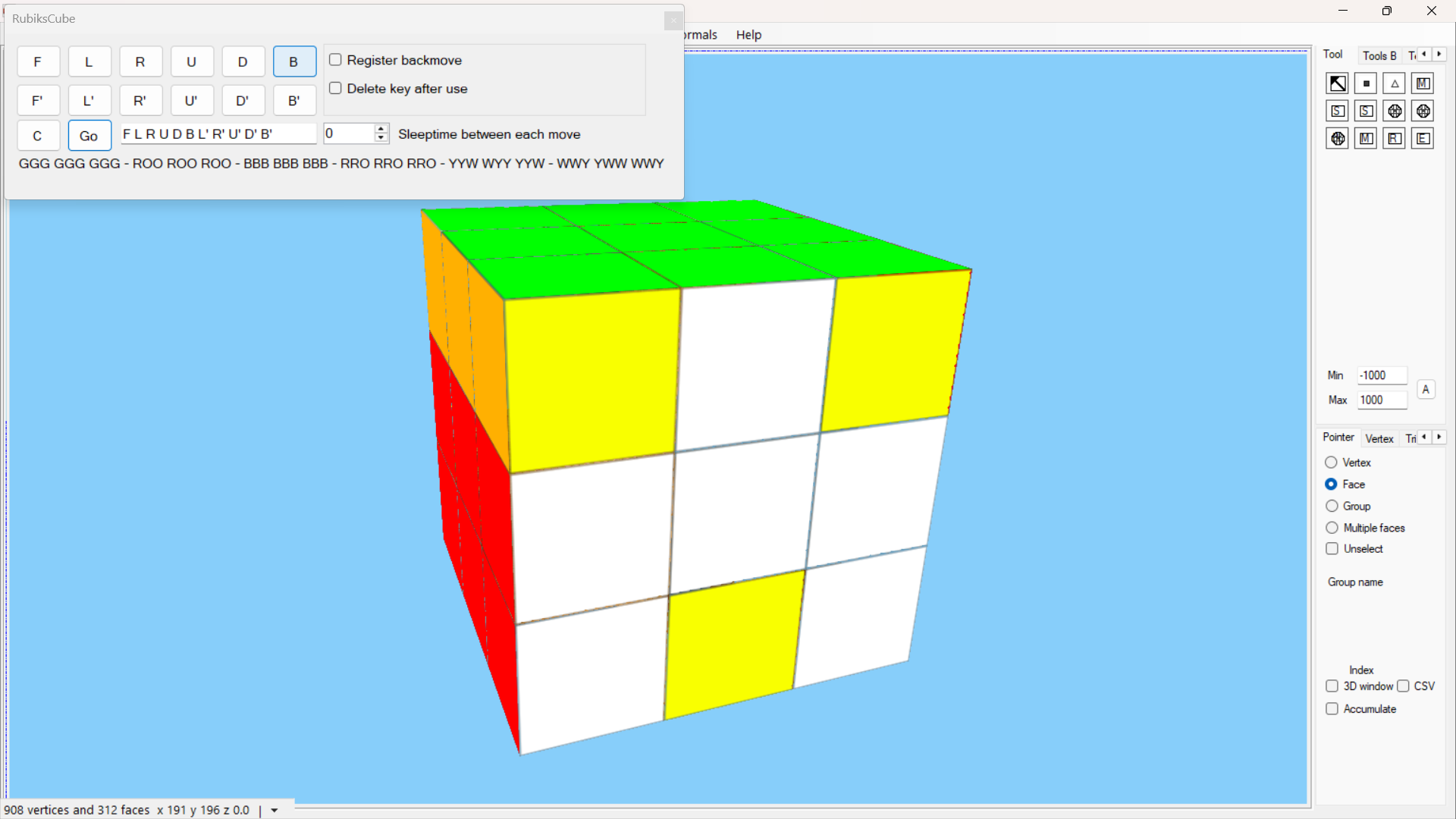The height and width of the screenshot is (819, 1456).
Task: Select the arrow pointer tool icon
Action: click(x=1337, y=83)
